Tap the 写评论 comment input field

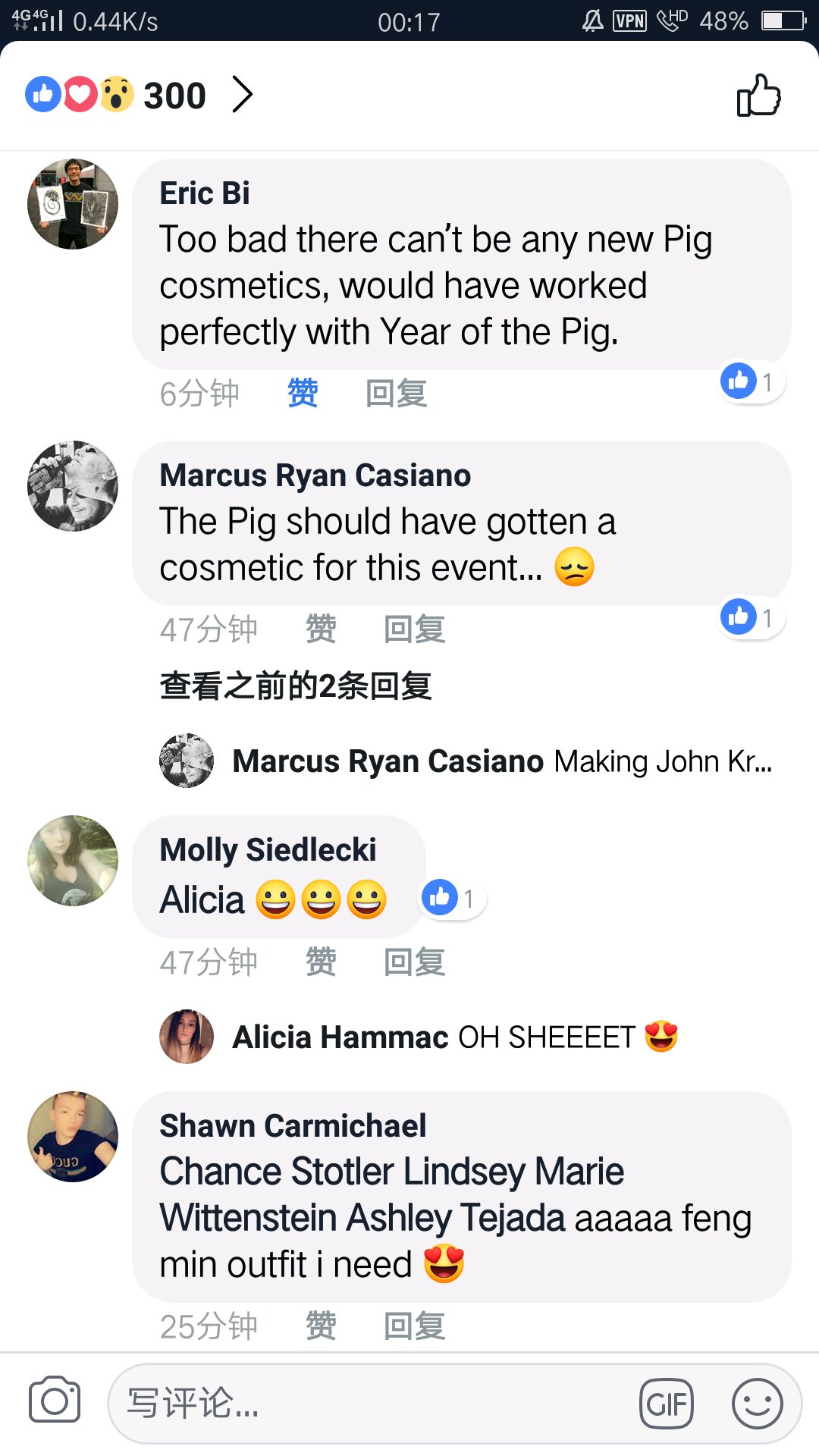tap(372, 1403)
